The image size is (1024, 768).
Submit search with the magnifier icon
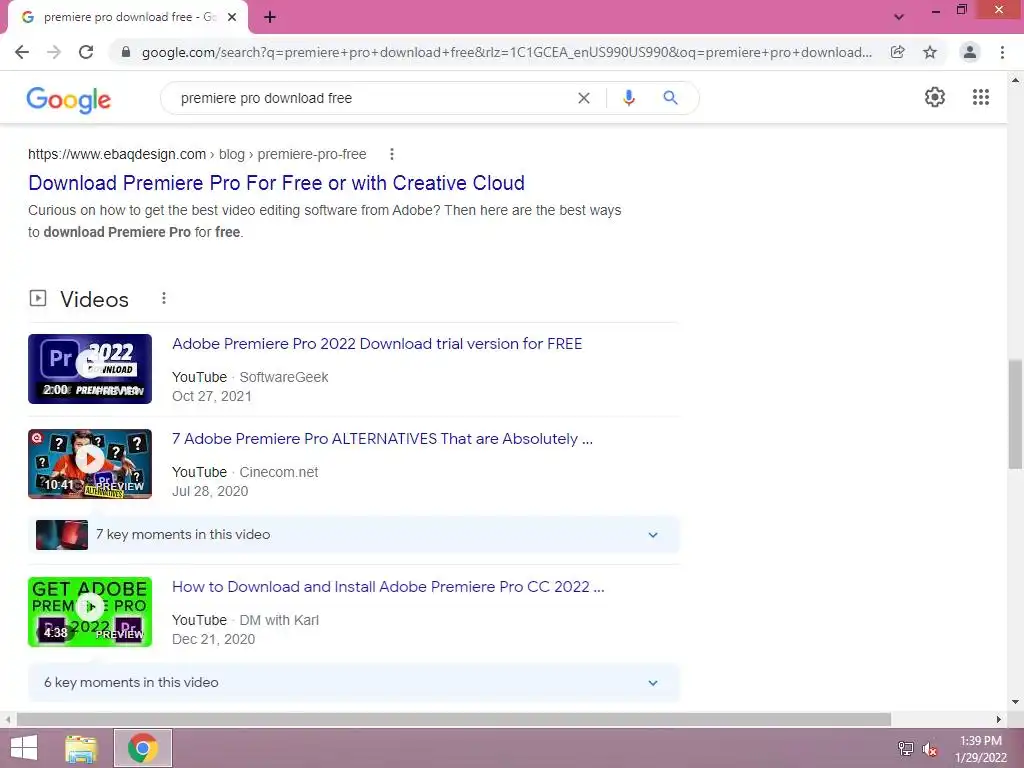tap(670, 98)
